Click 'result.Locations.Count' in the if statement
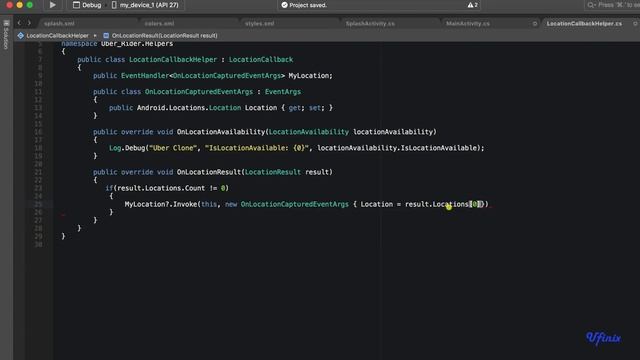The image size is (640, 360). point(161,188)
